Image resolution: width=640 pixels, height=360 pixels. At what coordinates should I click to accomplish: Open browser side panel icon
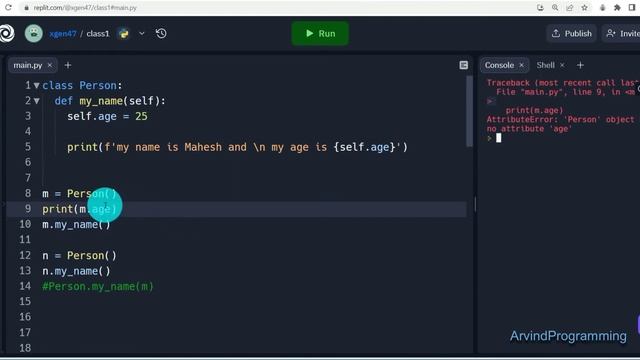[632, 7]
